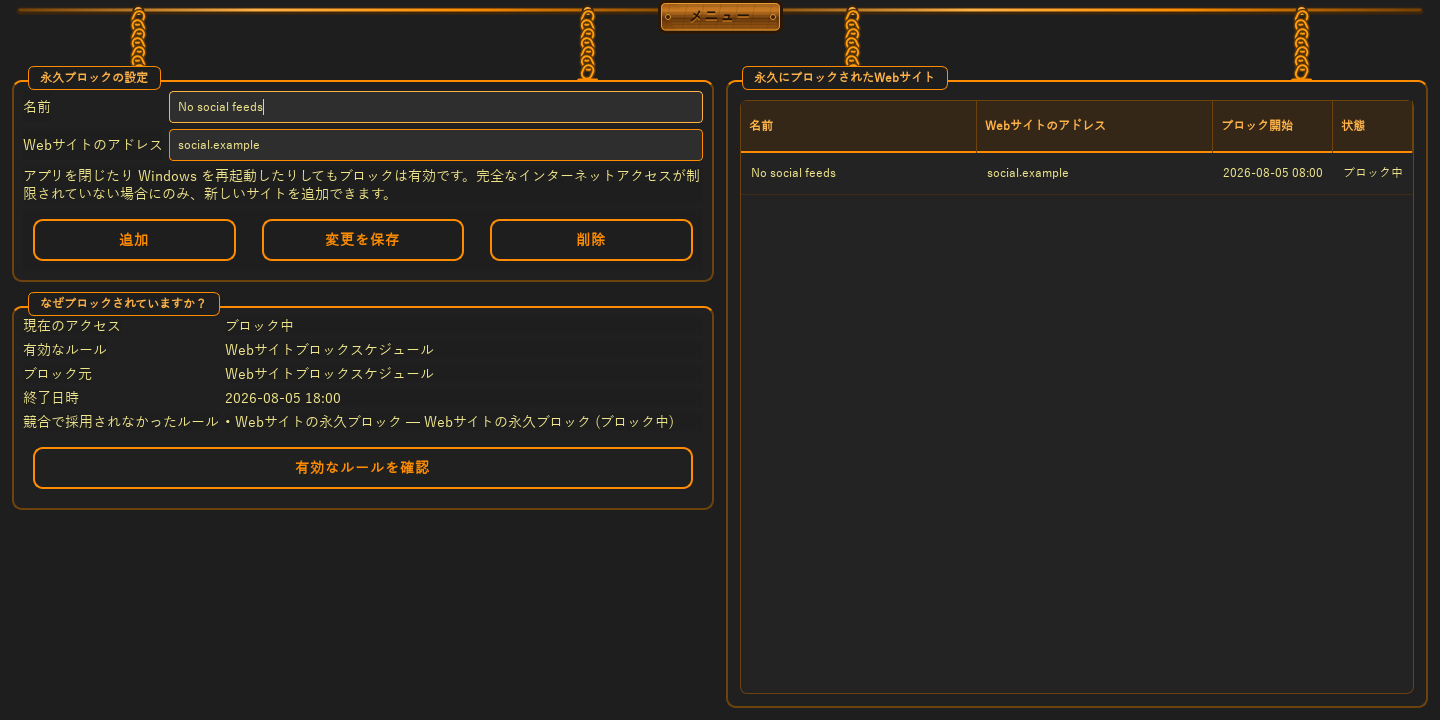Image resolution: width=1440 pixels, height=720 pixels.
Task: Click the 有効なルール value Webサイトブロックスケジュール
Action: coord(329,350)
